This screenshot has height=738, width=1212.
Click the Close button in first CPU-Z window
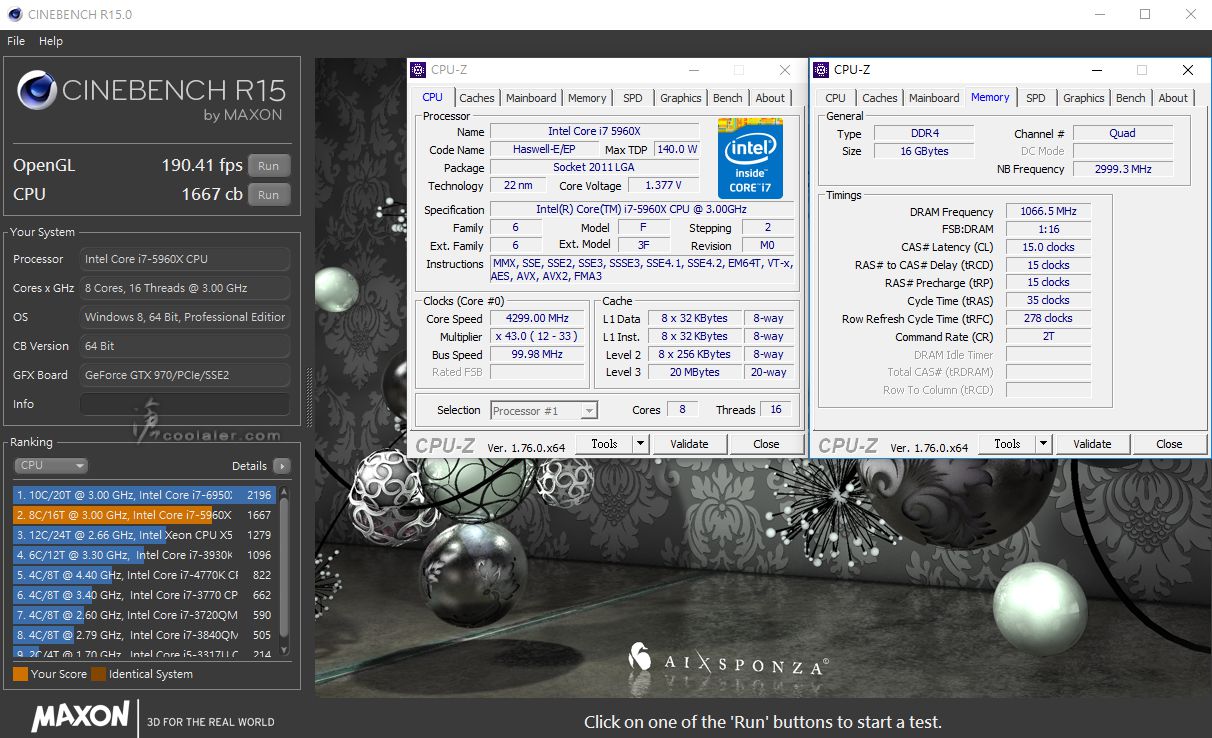[x=766, y=444]
